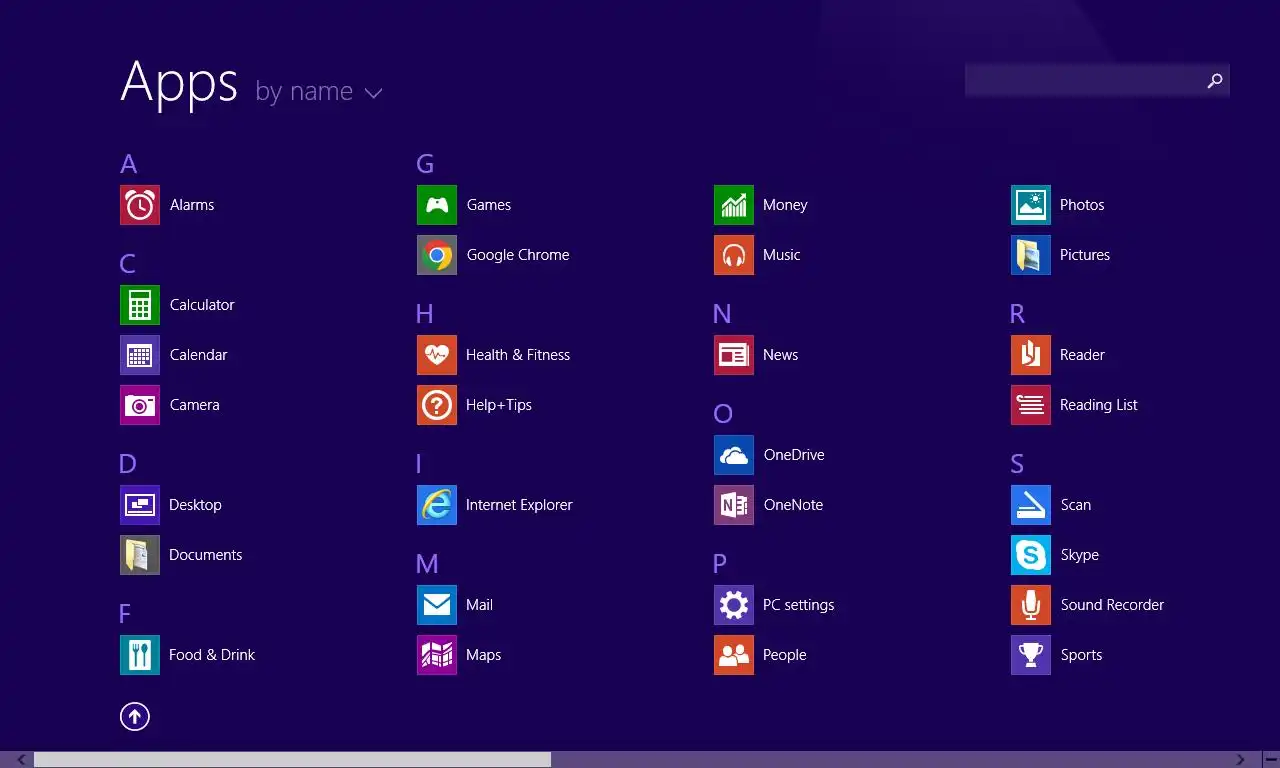Image resolution: width=1280 pixels, height=768 pixels.
Task: Start the Camera app icon
Action: (x=140, y=405)
